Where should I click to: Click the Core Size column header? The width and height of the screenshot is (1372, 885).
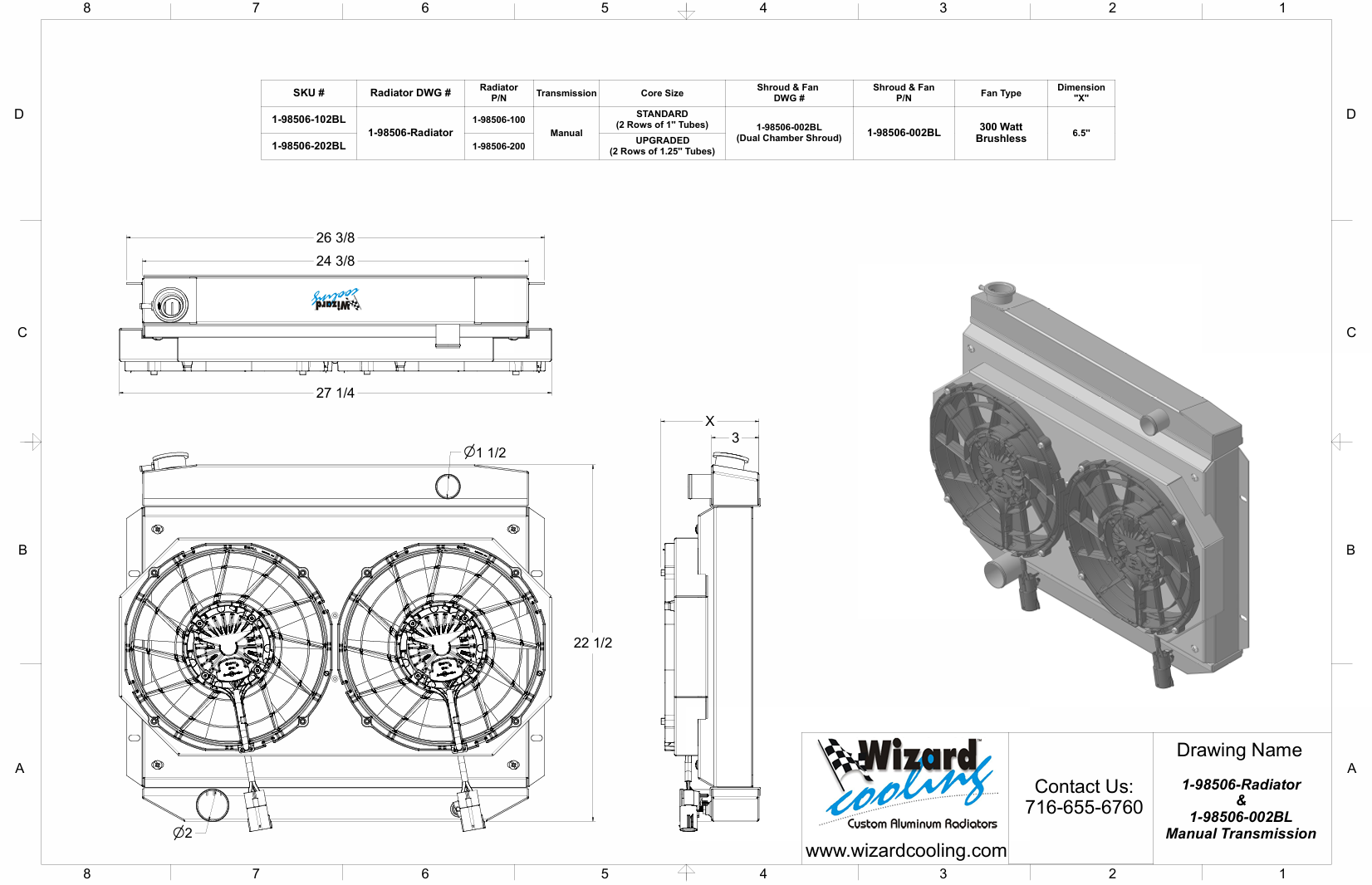pos(662,93)
